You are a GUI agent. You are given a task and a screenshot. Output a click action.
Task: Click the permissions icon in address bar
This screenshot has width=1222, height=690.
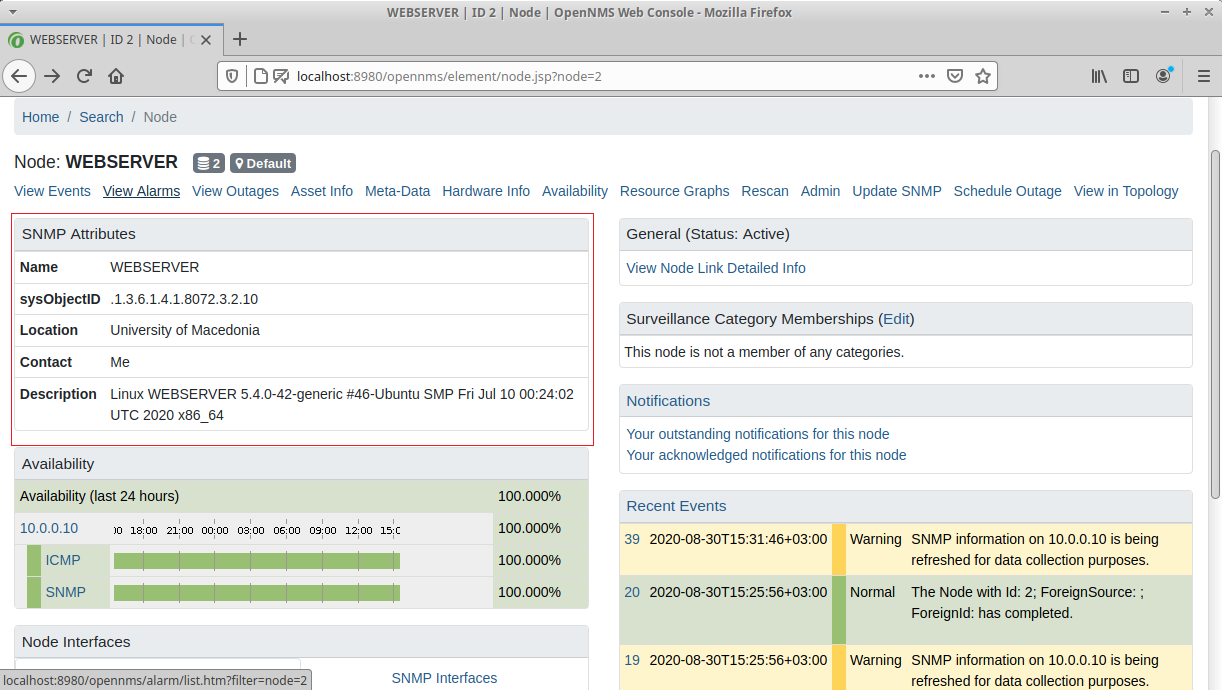(281, 76)
